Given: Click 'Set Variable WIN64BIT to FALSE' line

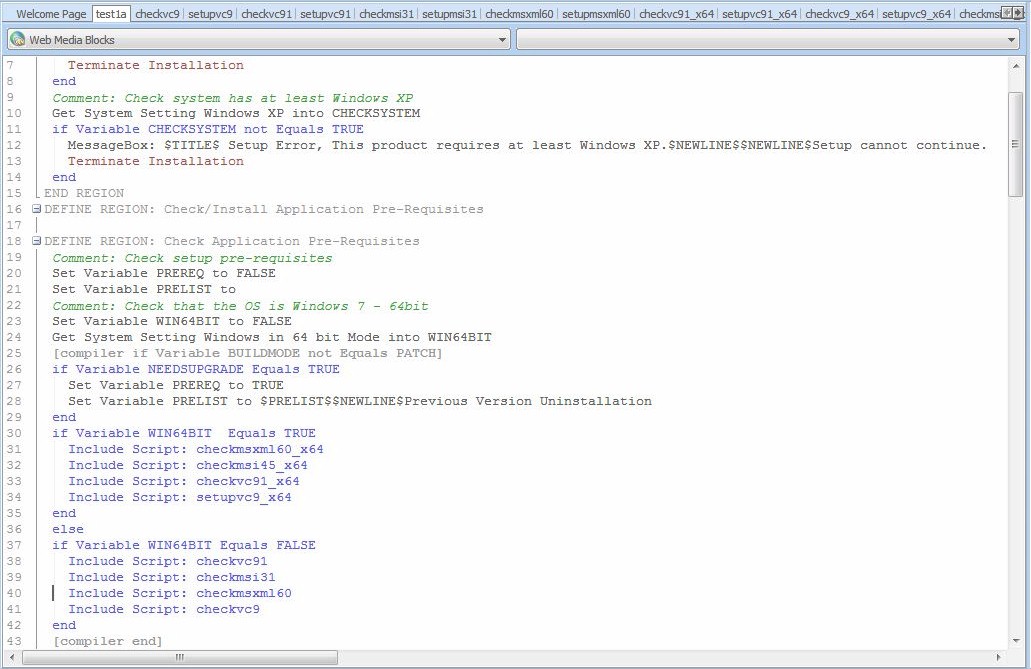Looking at the screenshot, I should click(172, 321).
